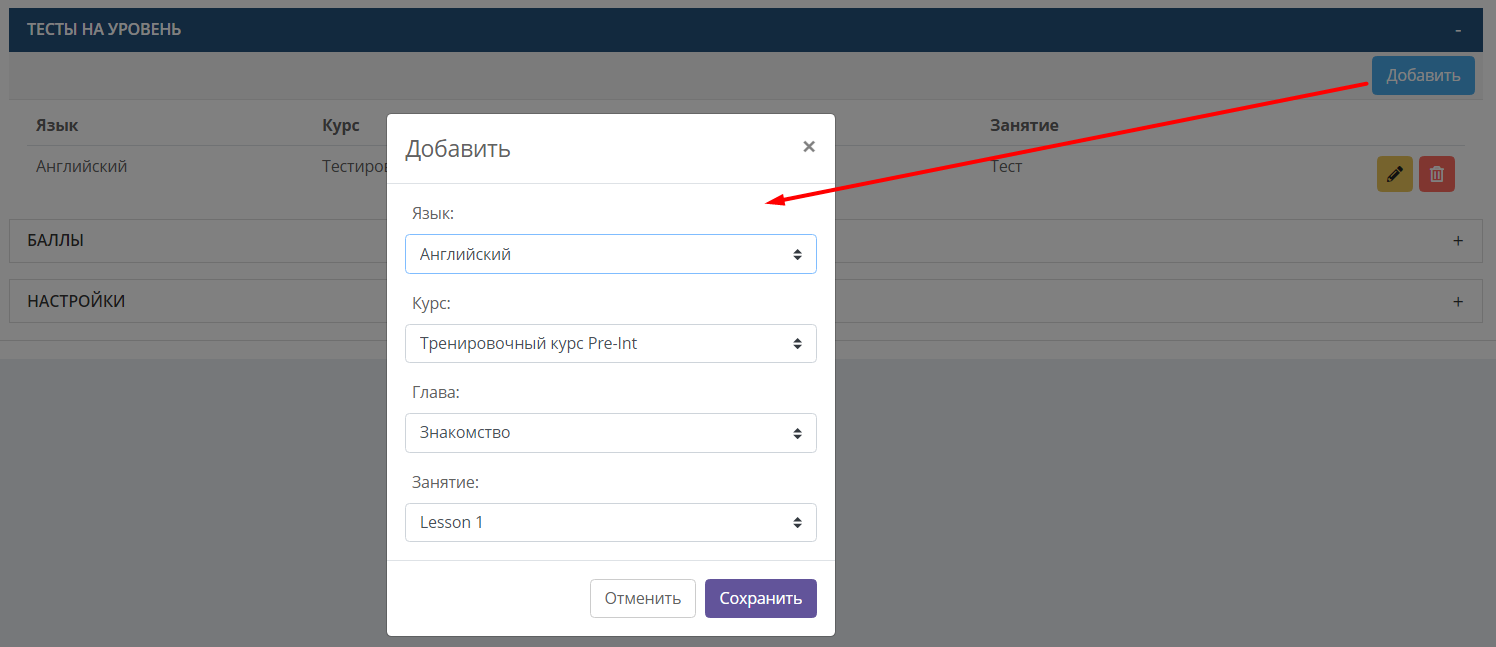Close the Добавить dialog with the X
Screen dimensions: 1496x647
(x=809, y=147)
